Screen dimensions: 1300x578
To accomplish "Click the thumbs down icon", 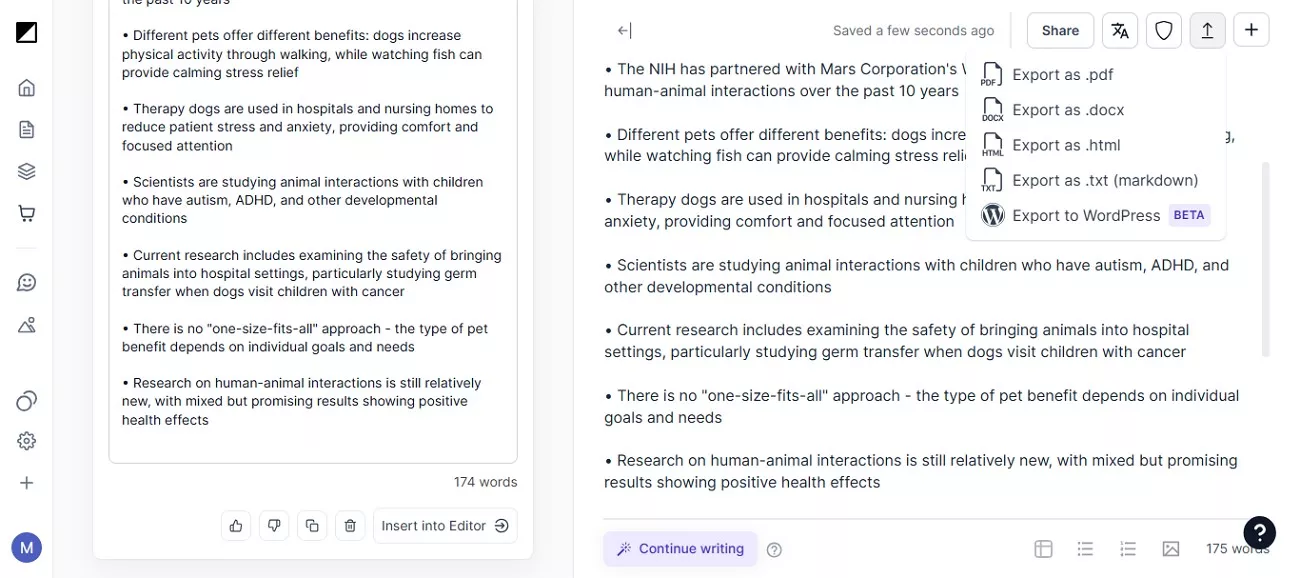I will (274, 525).
